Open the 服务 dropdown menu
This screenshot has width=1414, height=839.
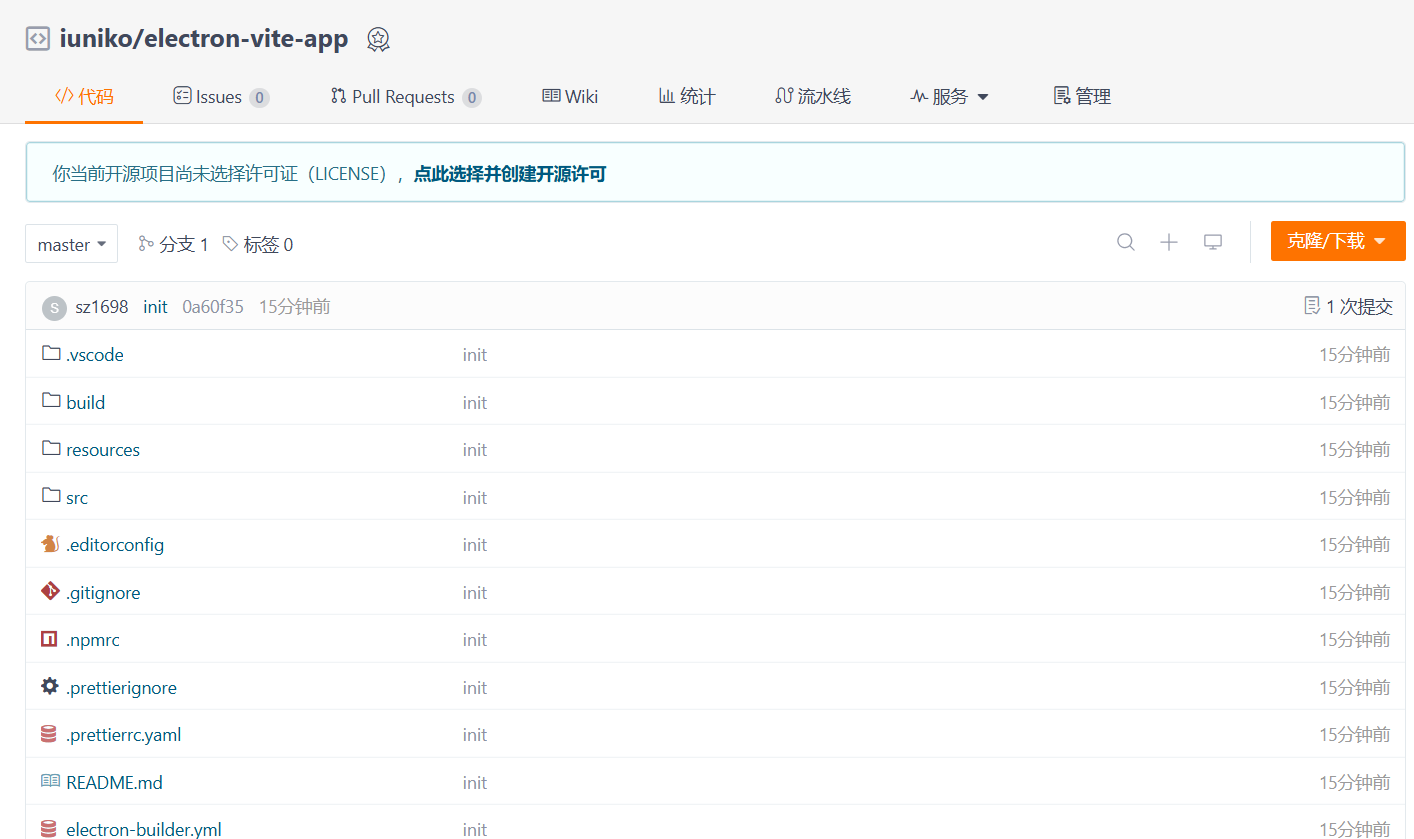(x=949, y=97)
